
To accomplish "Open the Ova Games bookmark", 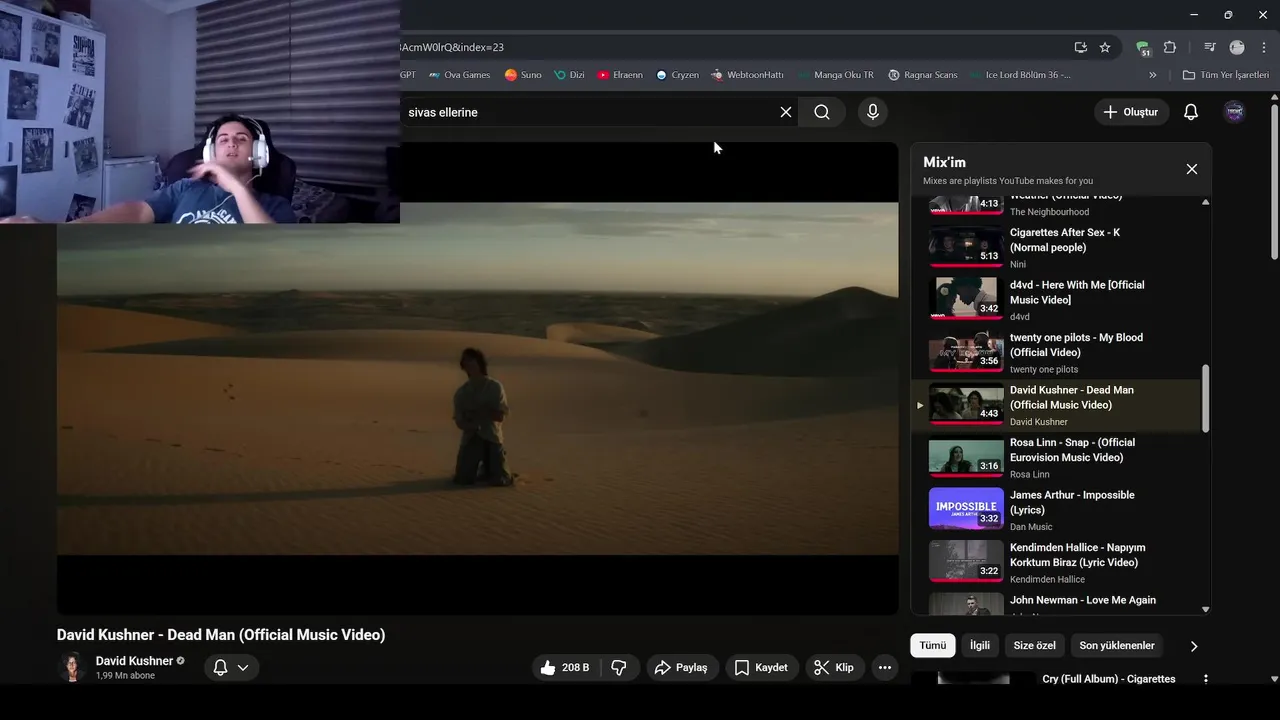I will (459, 75).
